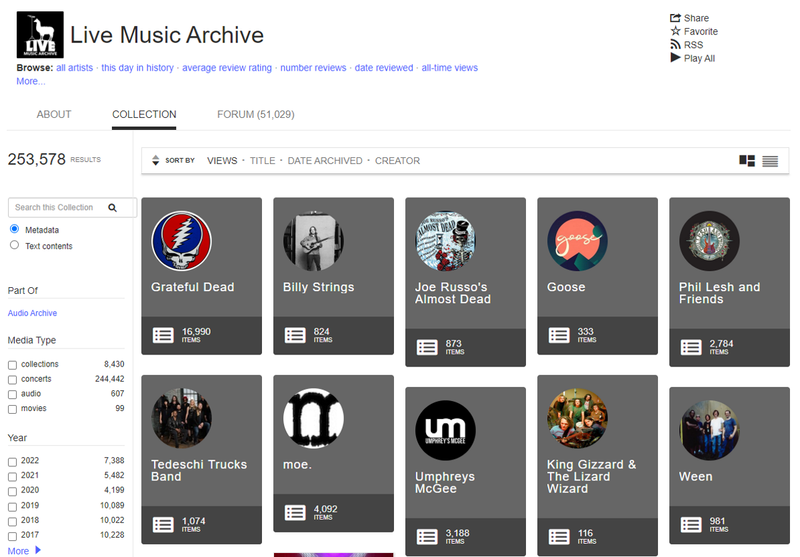Open the Tedeschi Trucks Band title
800x557 pixels.
(x=199, y=471)
